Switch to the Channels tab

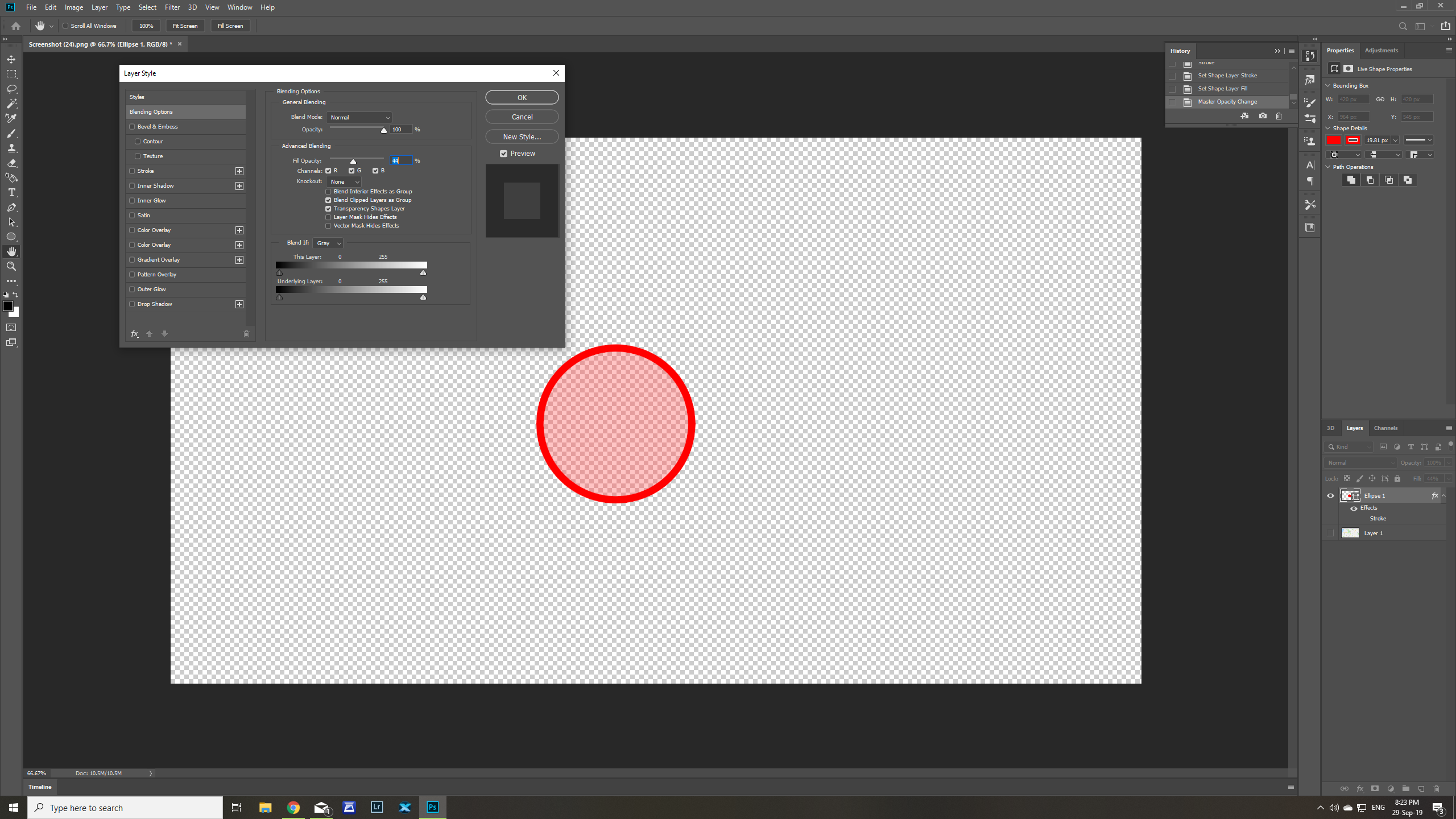pyautogui.click(x=1385, y=428)
